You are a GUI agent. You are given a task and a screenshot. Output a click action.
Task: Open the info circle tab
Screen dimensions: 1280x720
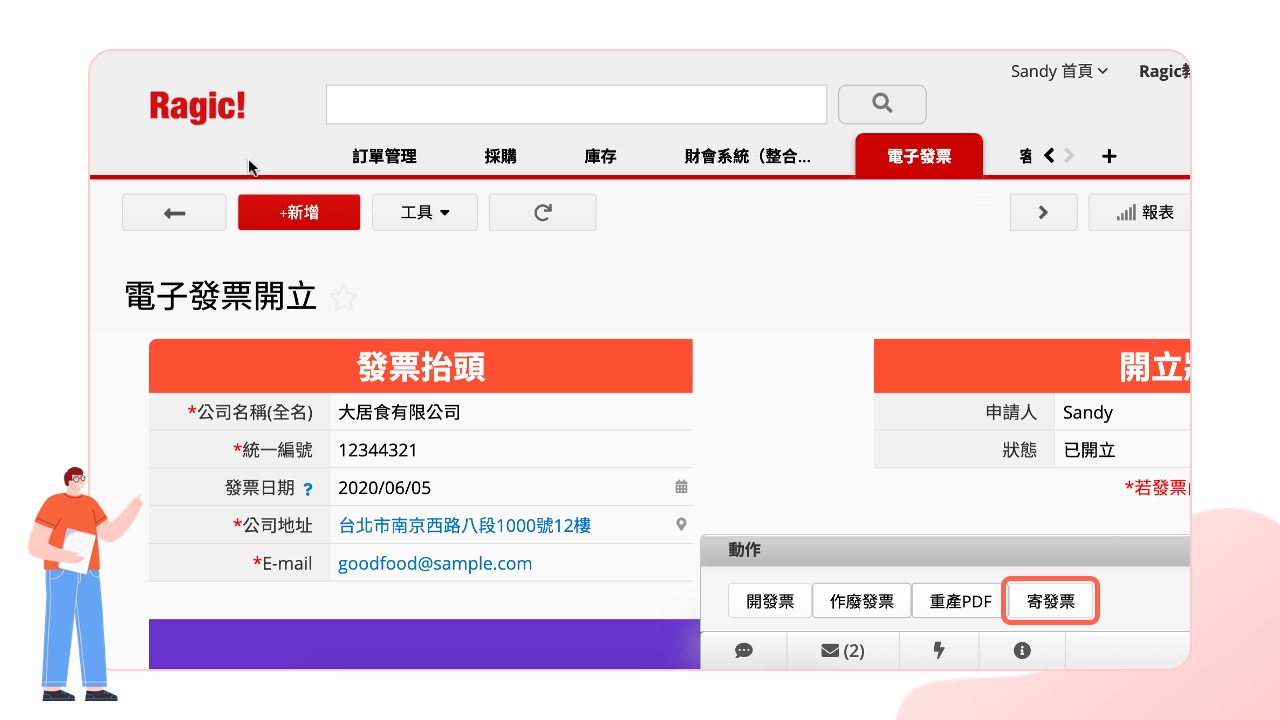coord(1021,651)
